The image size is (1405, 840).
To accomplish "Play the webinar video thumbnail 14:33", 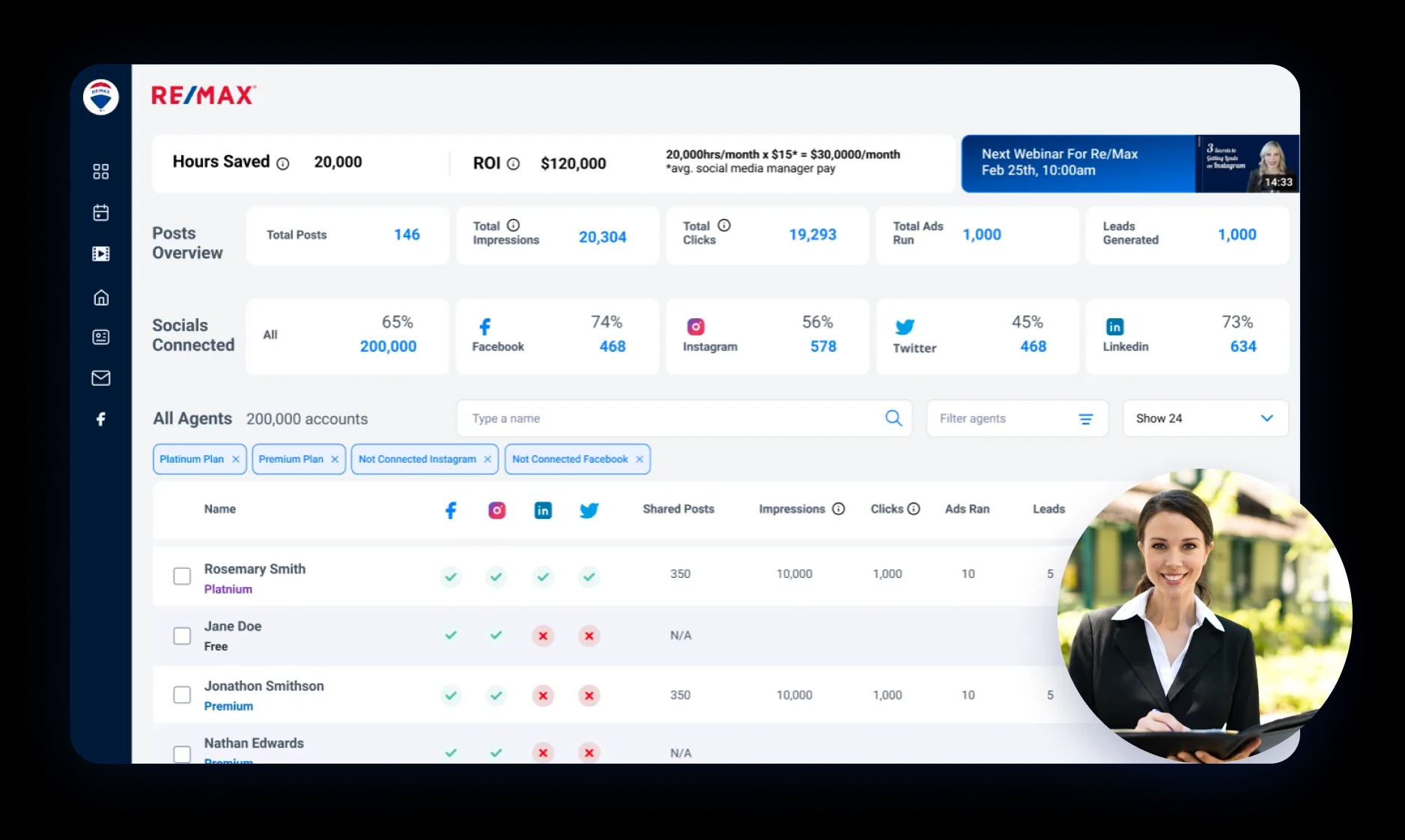I will point(1247,163).
